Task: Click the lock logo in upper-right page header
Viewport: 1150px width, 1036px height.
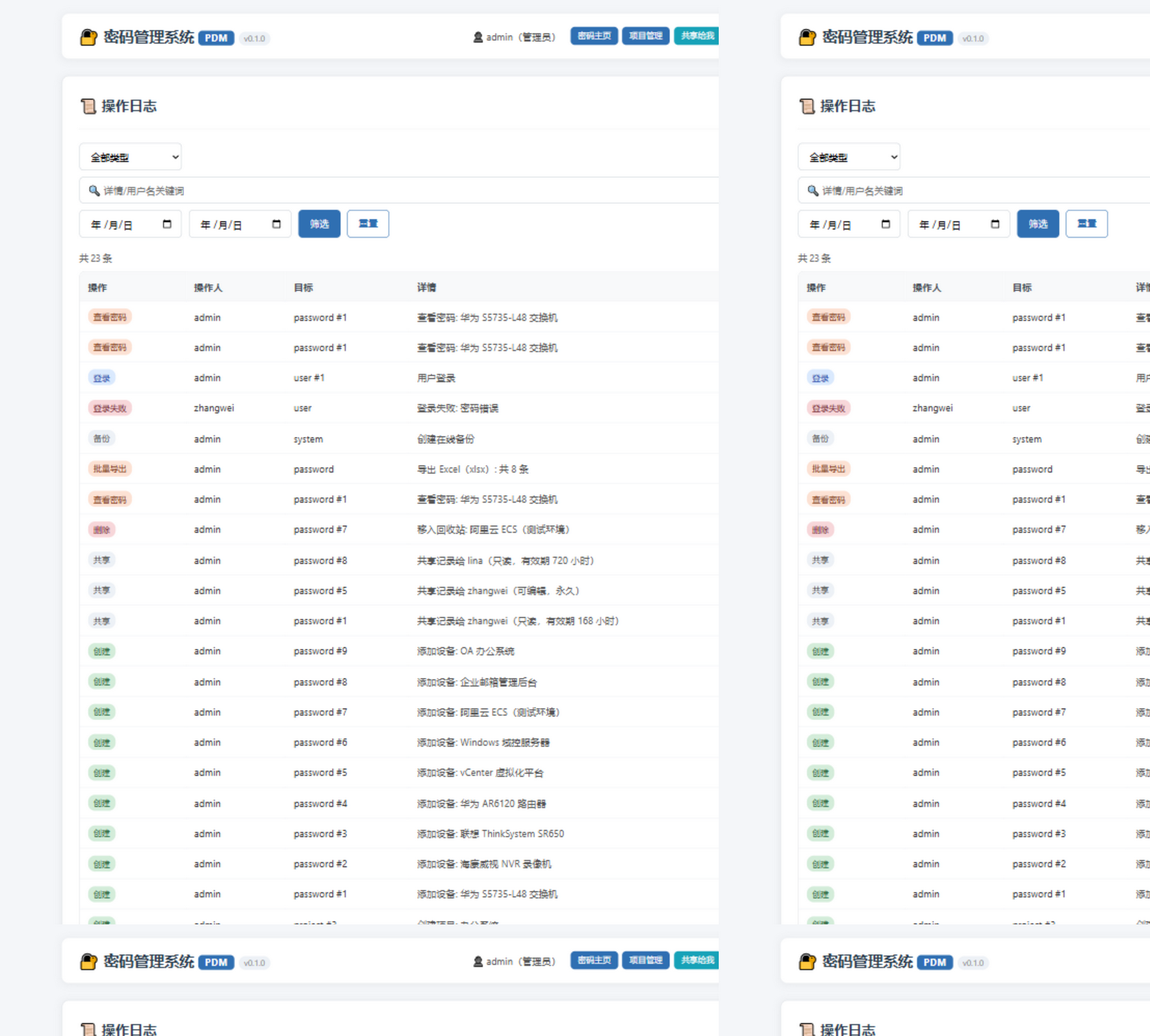Action: (808, 37)
